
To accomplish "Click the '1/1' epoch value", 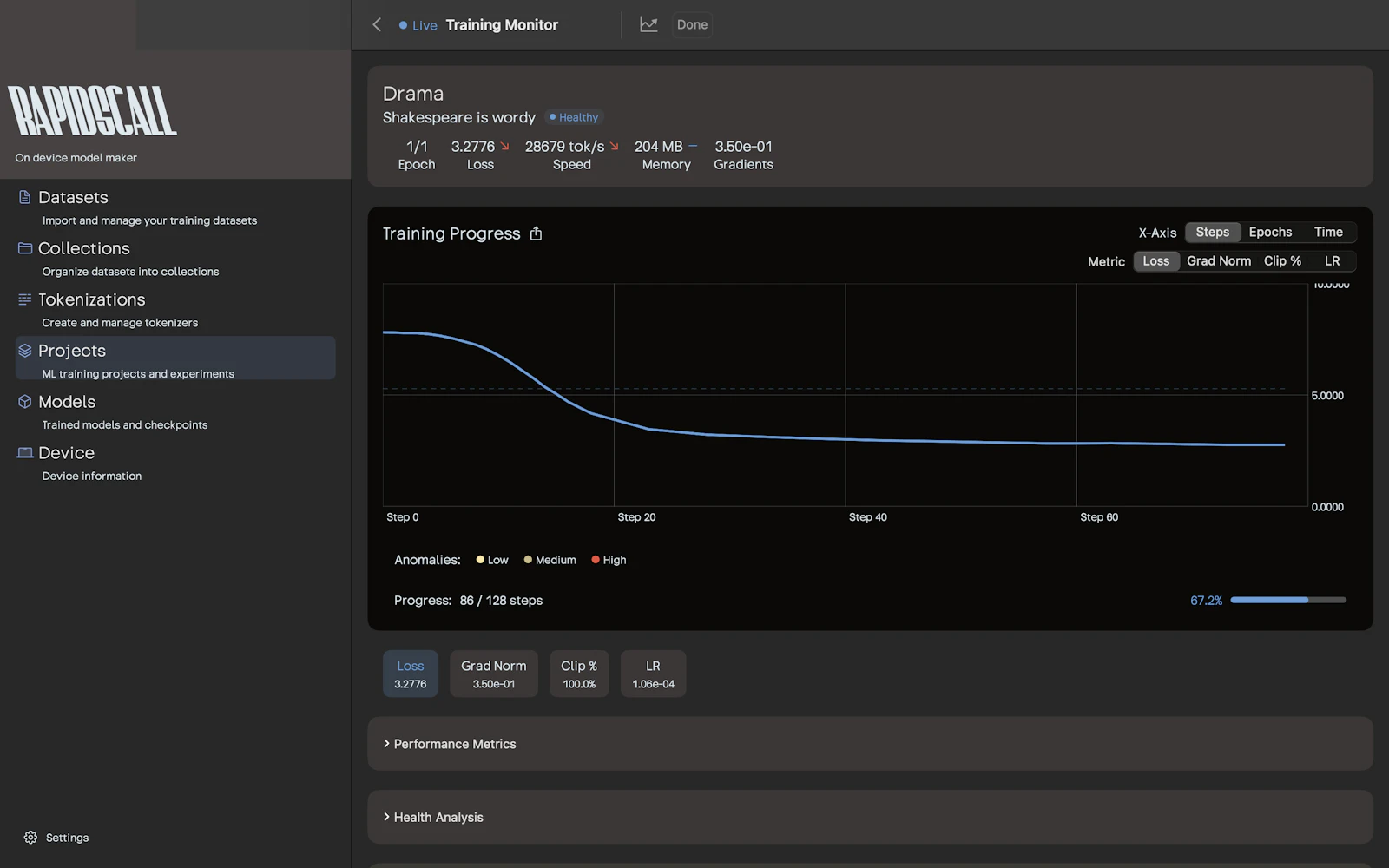I will [417, 147].
